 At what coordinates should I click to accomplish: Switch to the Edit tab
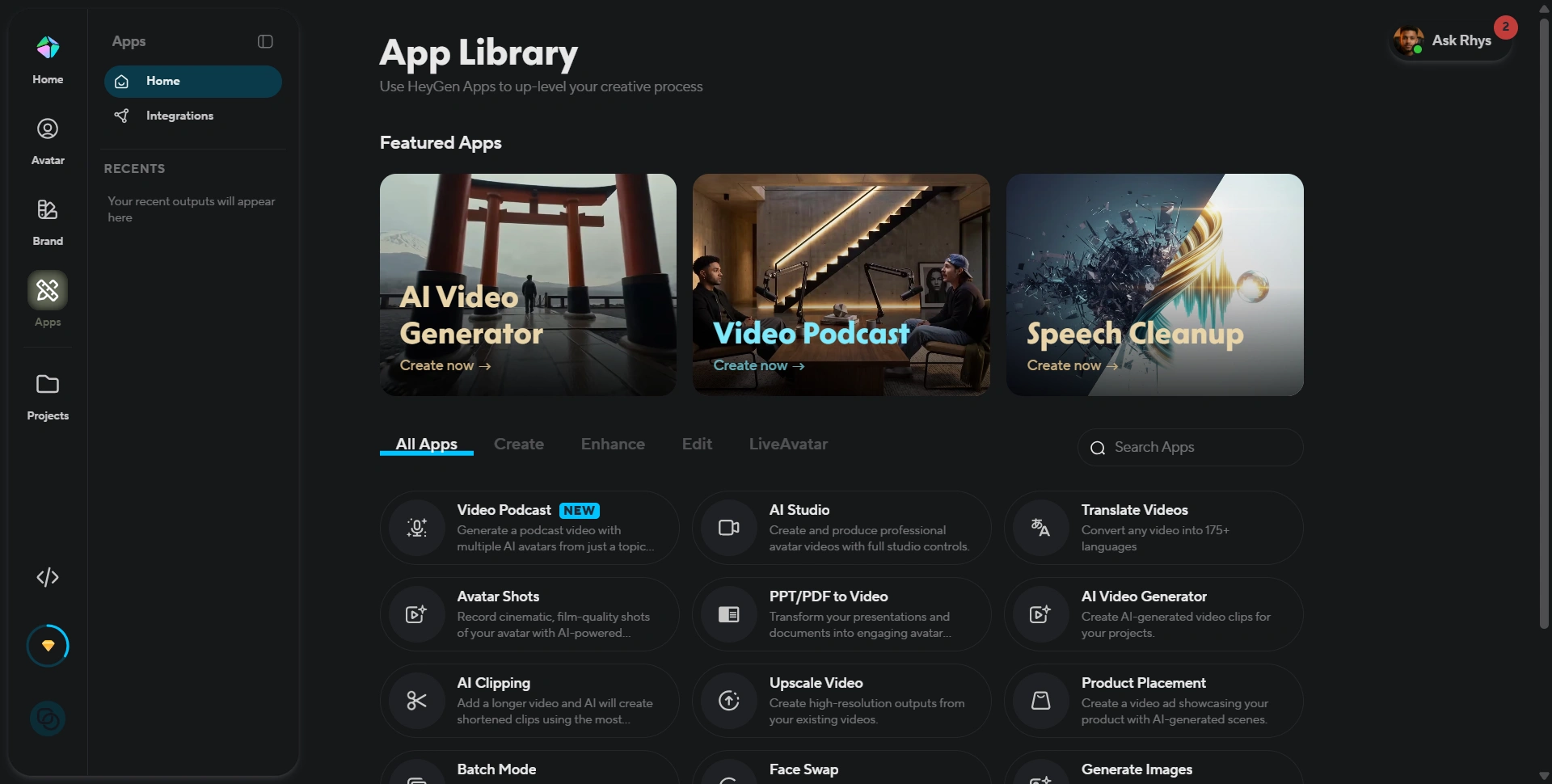point(697,444)
